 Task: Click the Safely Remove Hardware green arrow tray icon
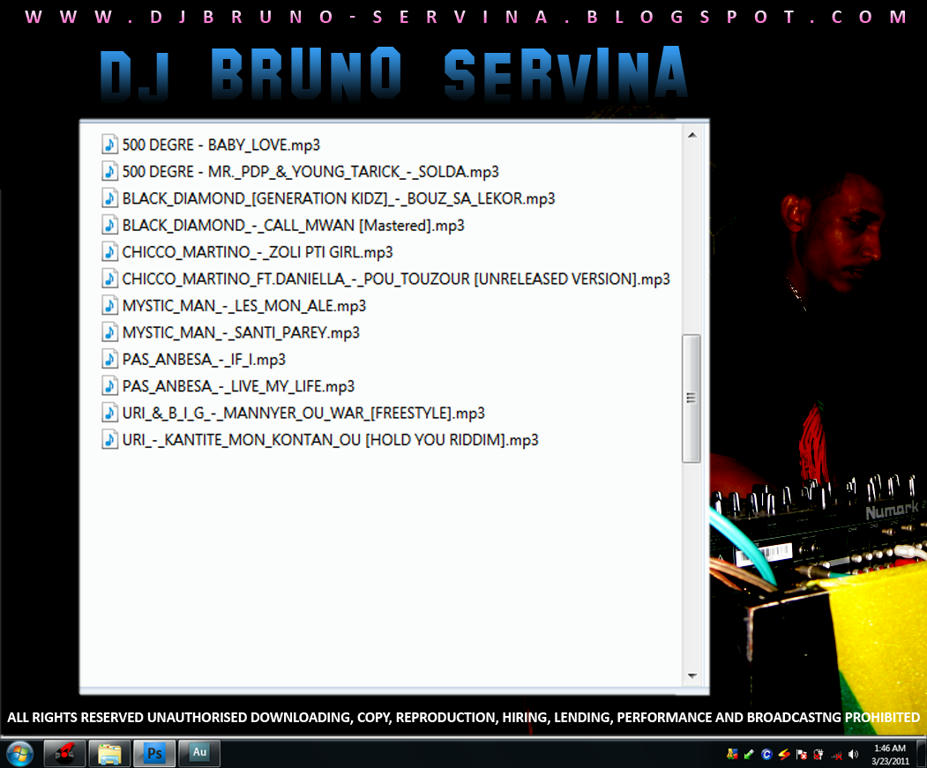click(748, 754)
